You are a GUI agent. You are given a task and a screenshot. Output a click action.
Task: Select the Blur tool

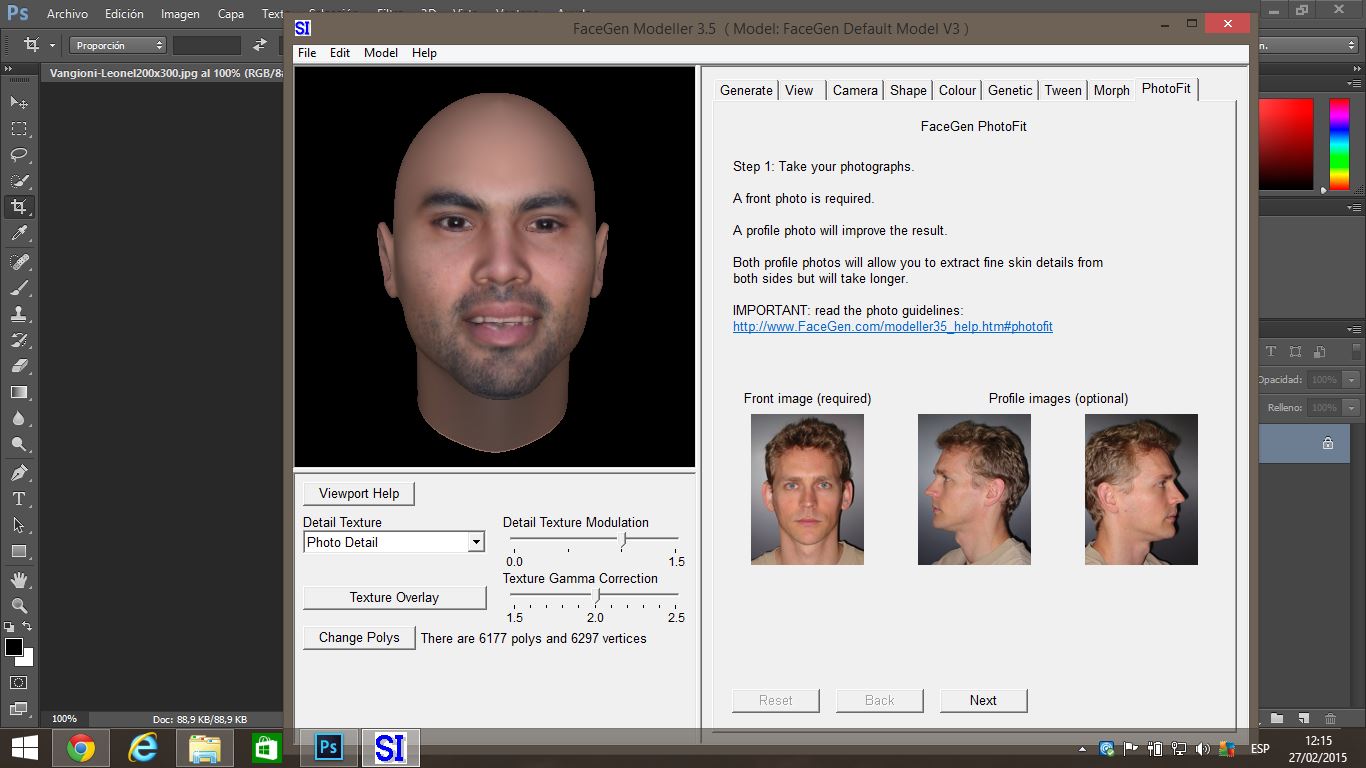19,418
